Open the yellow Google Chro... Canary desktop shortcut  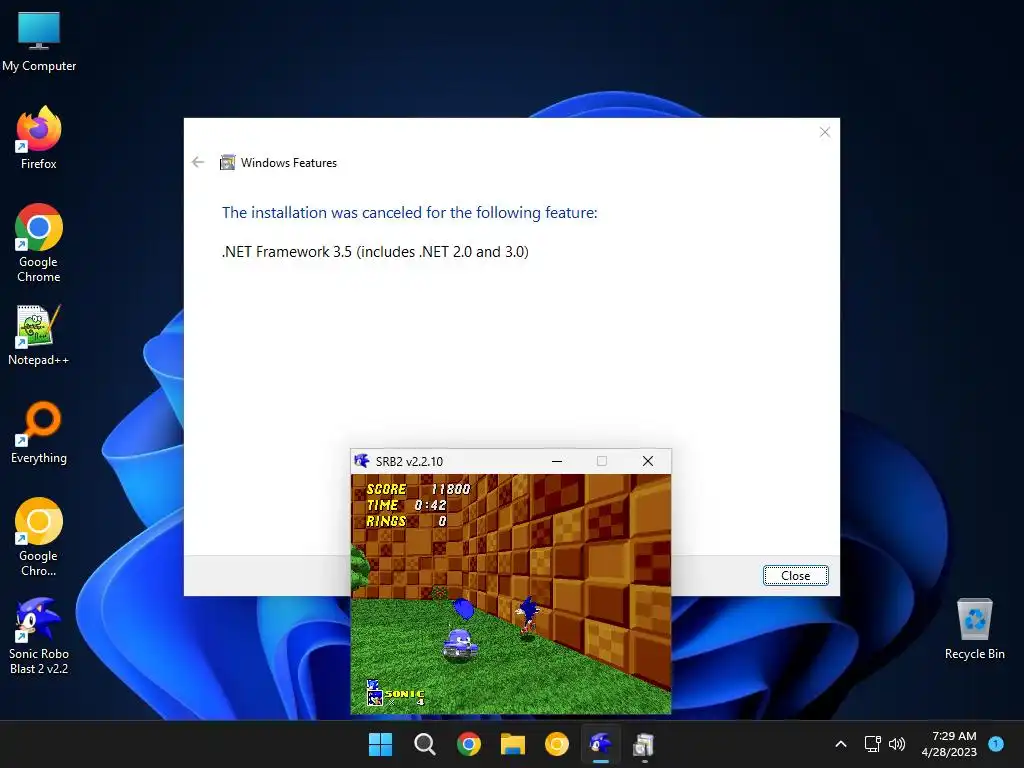(39, 537)
